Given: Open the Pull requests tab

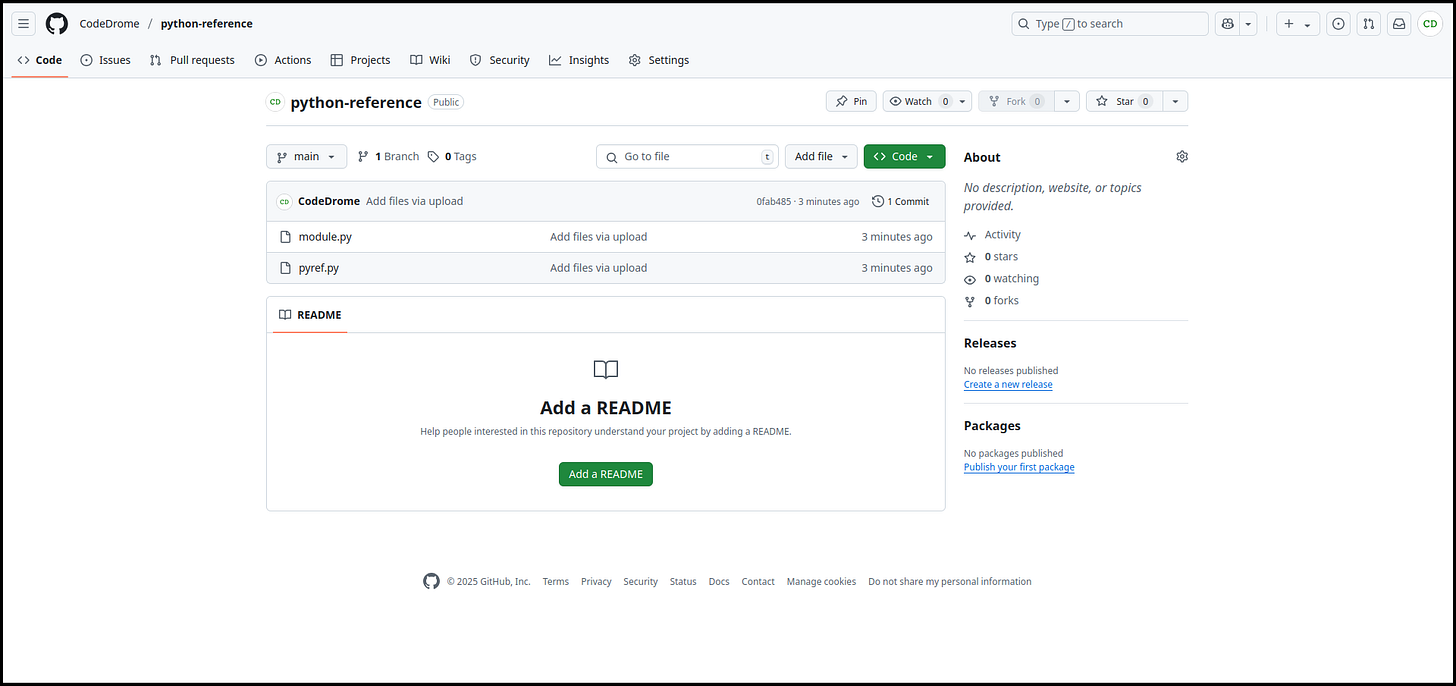Looking at the screenshot, I should [192, 60].
